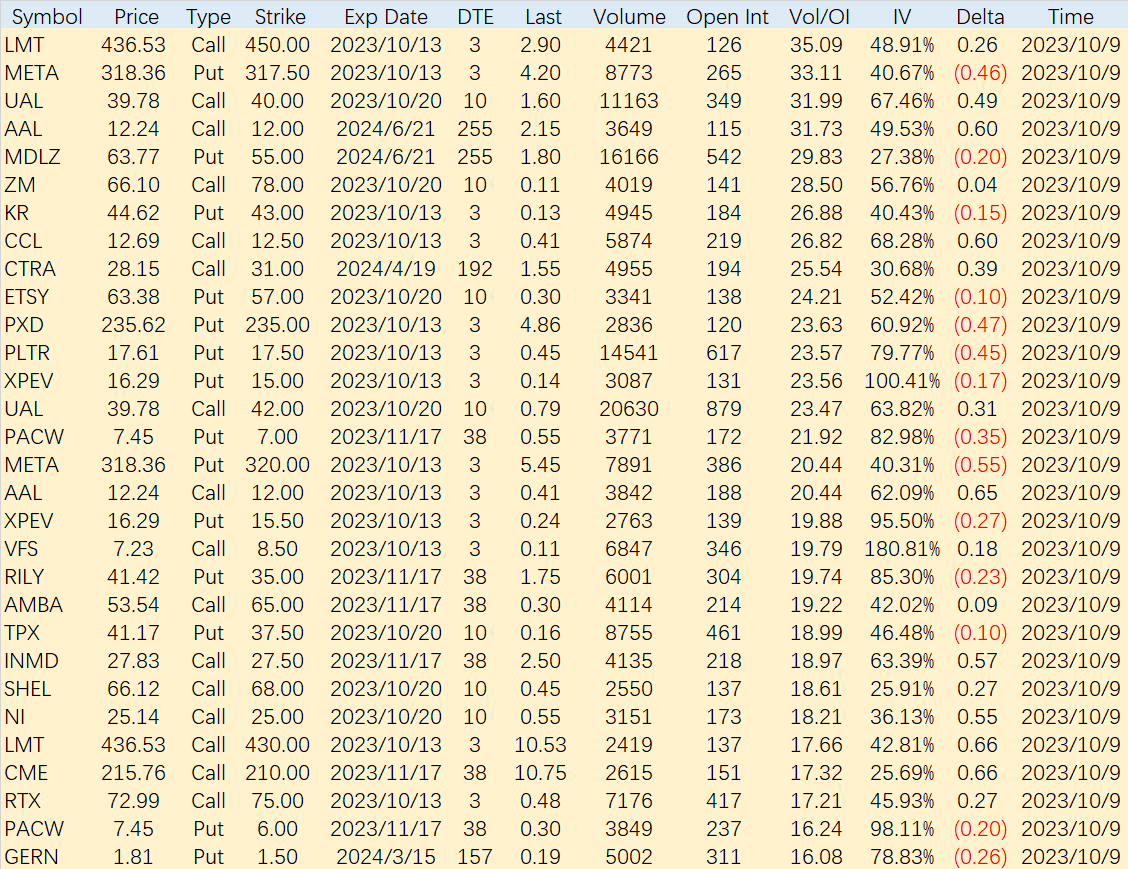Select the PLTR symbol cell
1128x869 pixels.
tap(27, 353)
